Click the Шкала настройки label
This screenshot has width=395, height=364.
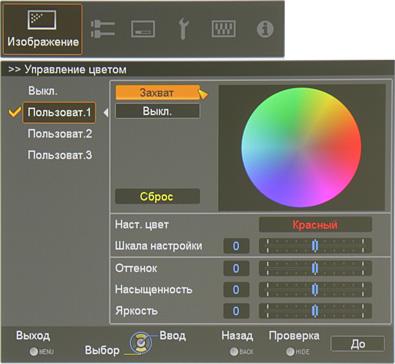(159, 246)
